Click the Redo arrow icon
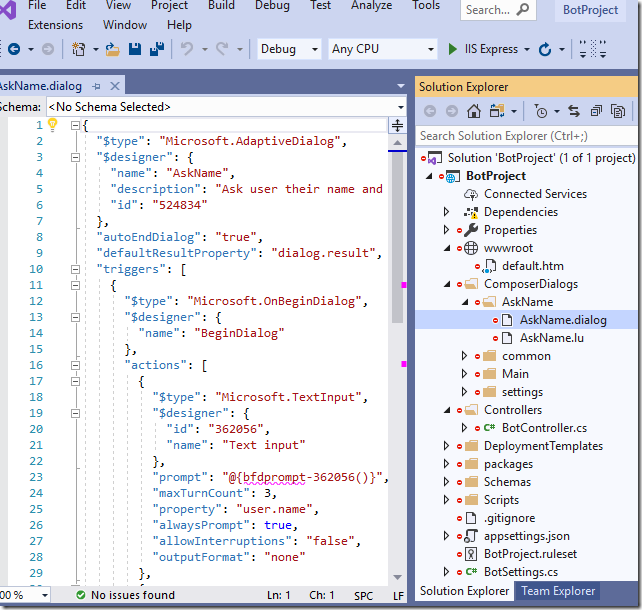 pos(222,49)
